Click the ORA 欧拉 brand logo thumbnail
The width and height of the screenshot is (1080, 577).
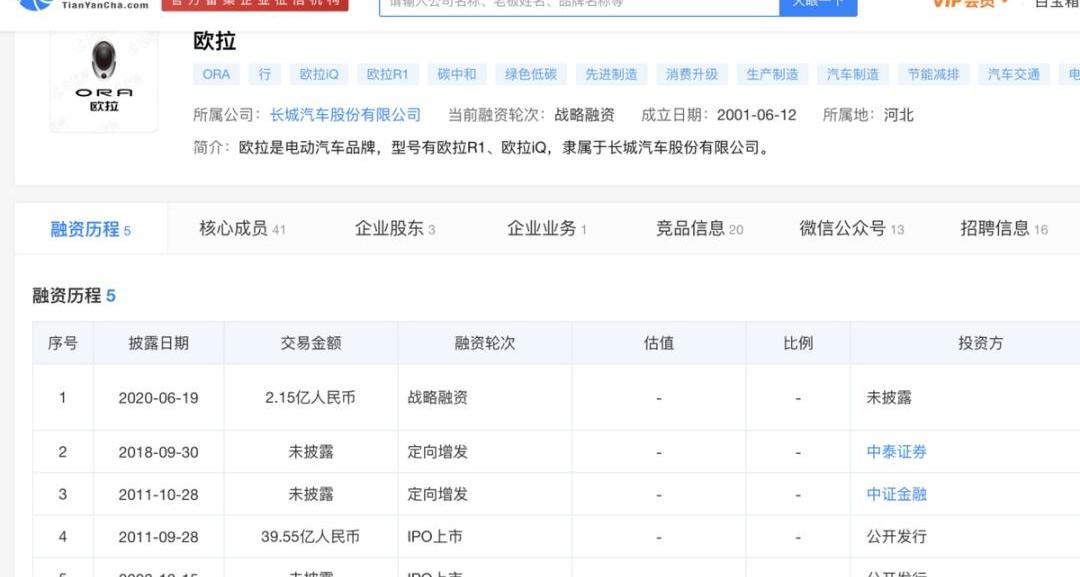[x=104, y=79]
